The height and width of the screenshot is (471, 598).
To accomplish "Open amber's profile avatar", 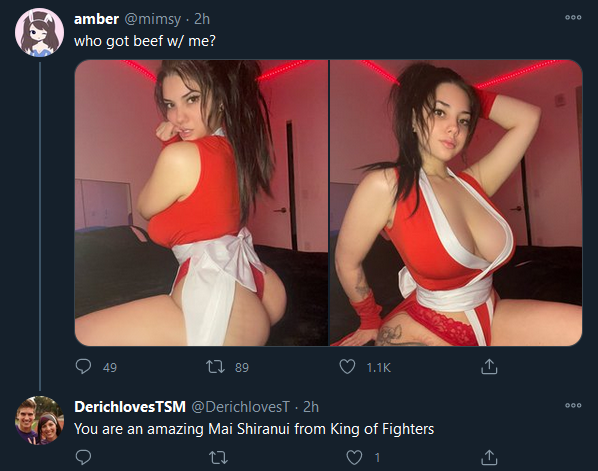I will point(39,32).
